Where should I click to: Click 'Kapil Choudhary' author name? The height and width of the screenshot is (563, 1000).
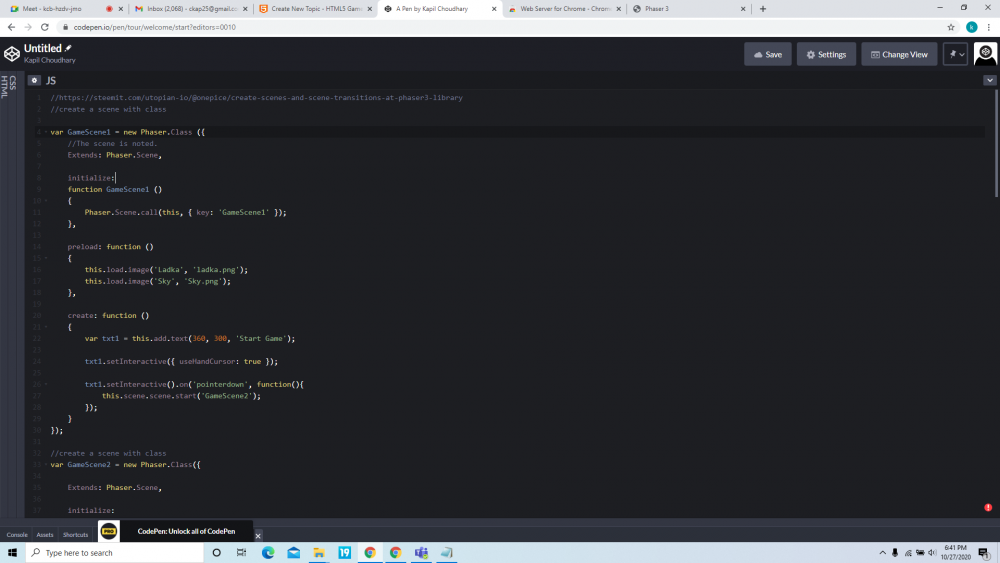tap(50, 60)
